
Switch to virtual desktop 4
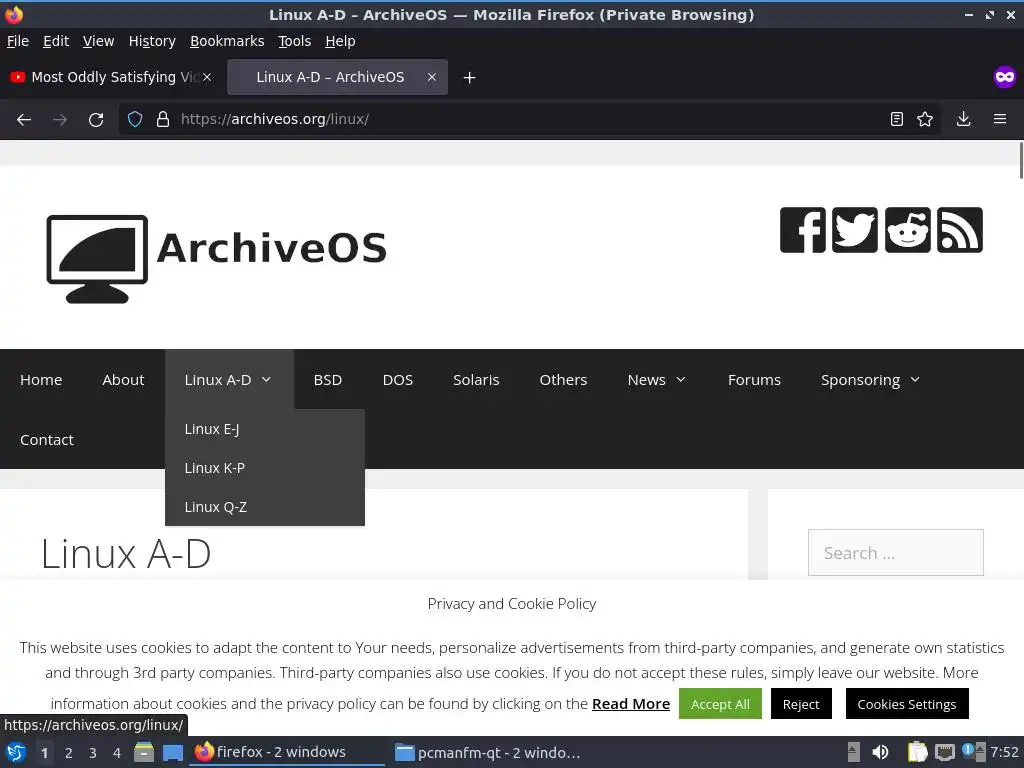tap(117, 753)
